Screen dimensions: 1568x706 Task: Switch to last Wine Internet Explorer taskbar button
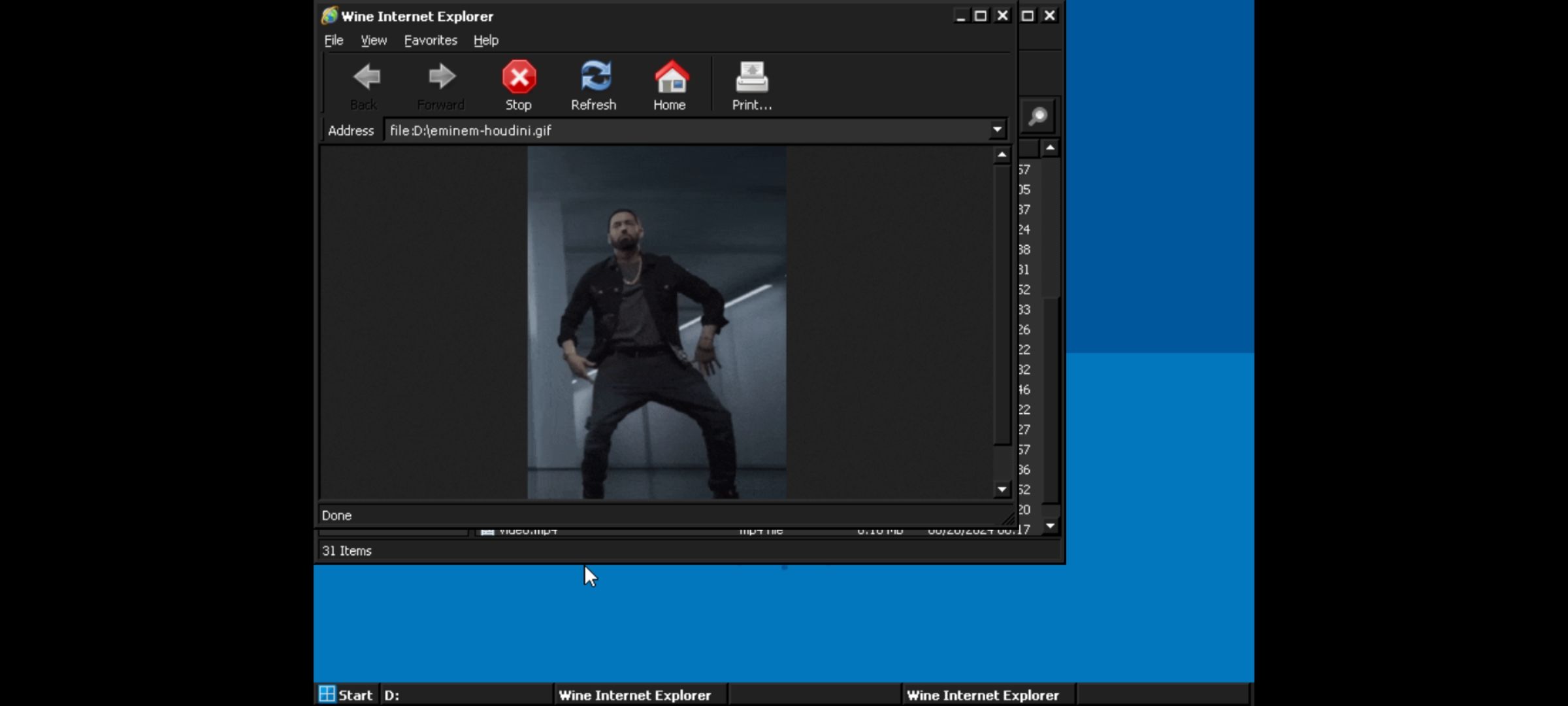pos(988,695)
